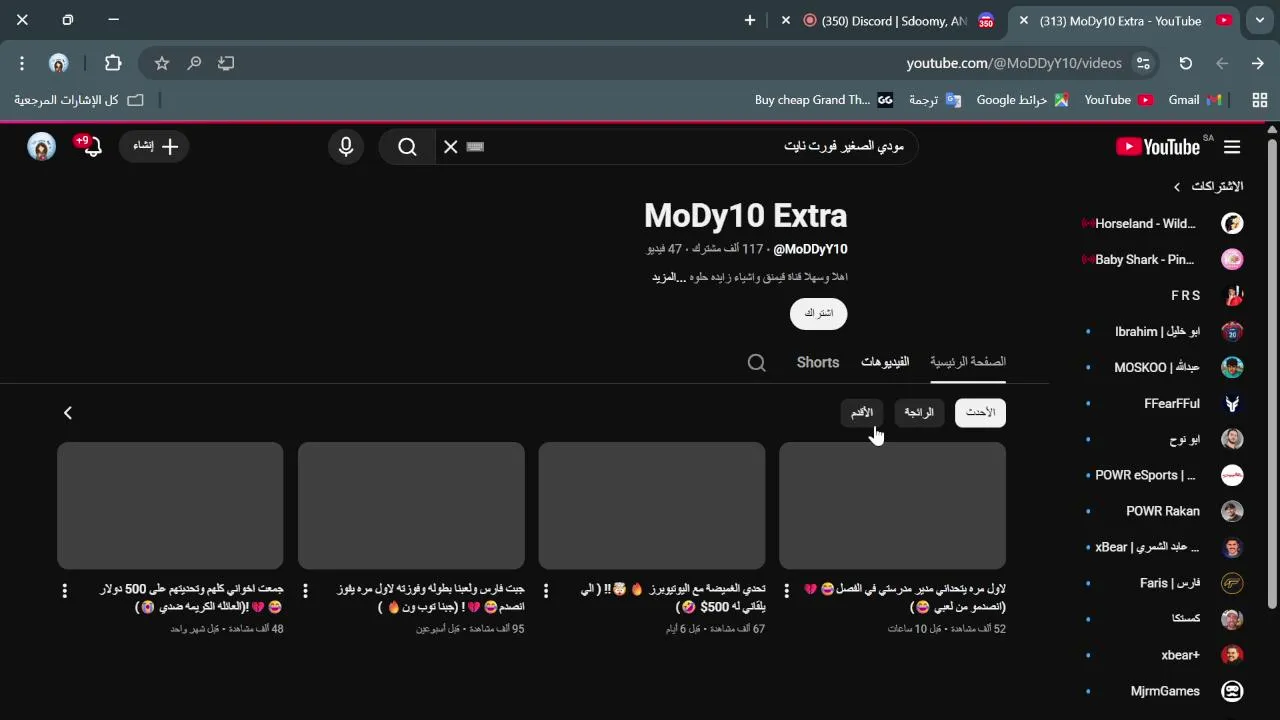Open ابو خليل Ibrahim subscription
This screenshot has height=720, width=1280.
[1162, 332]
